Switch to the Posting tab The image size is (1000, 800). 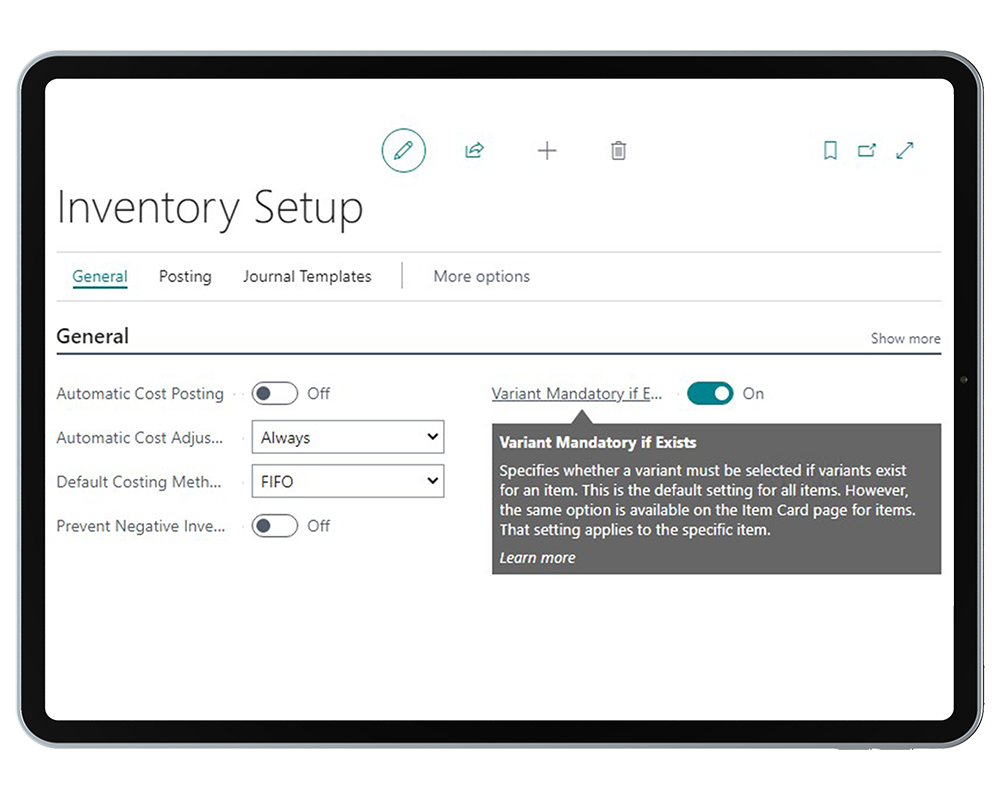click(x=185, y=277)
